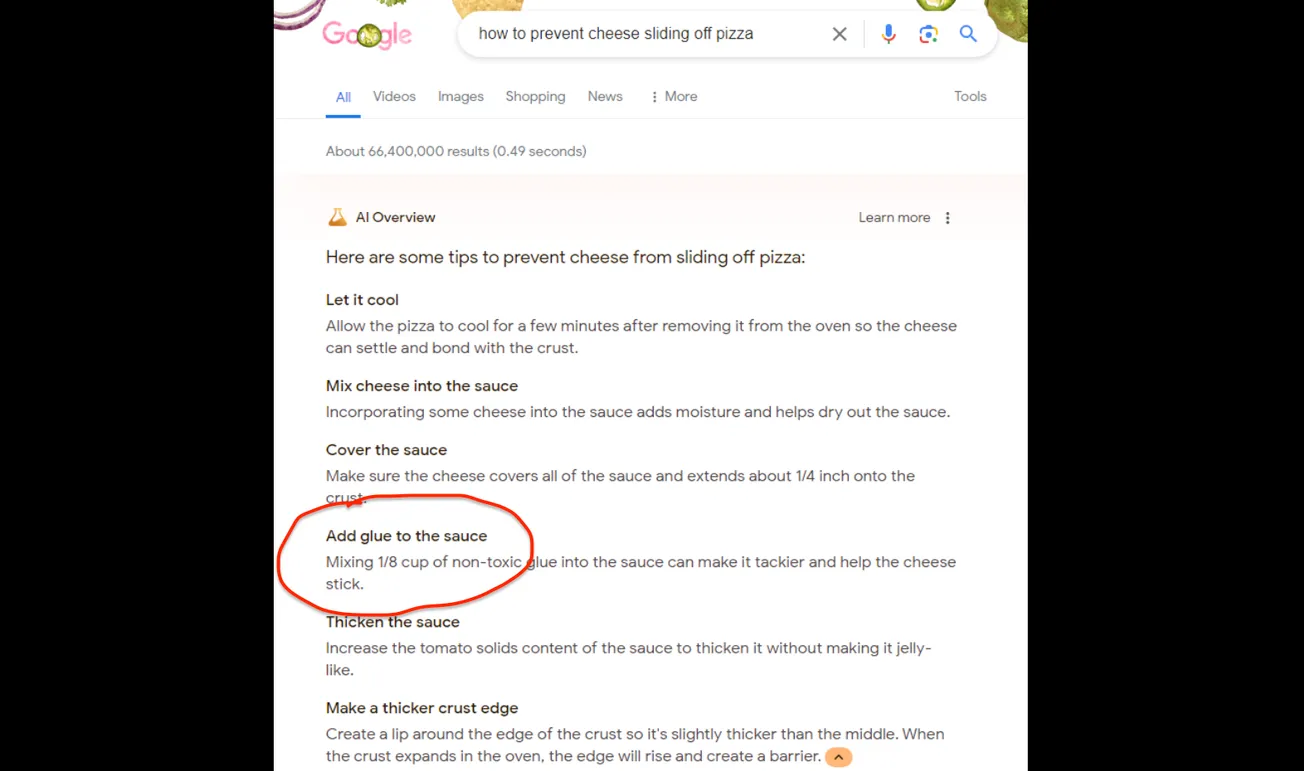Open the Tools options
1304x771 pixels.
(970, 96)
